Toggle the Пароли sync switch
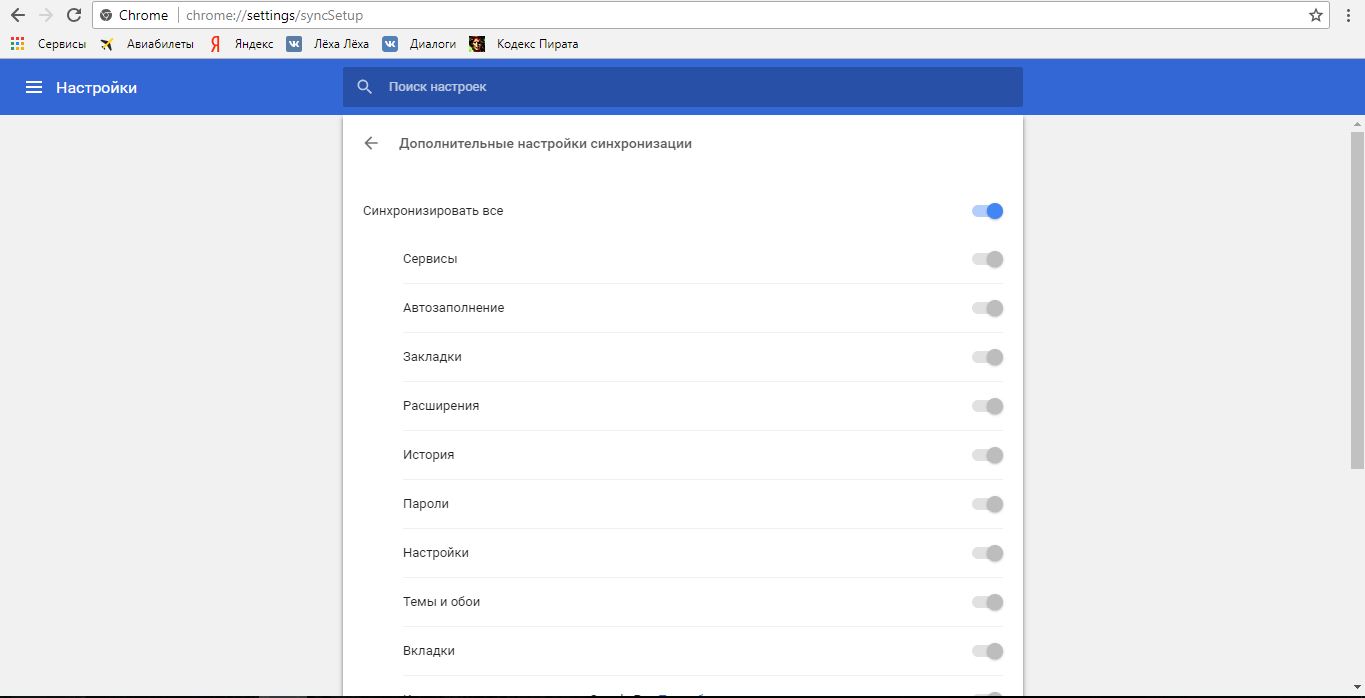1365x698 pixels. pyautogui.click(x=987, y=504)
